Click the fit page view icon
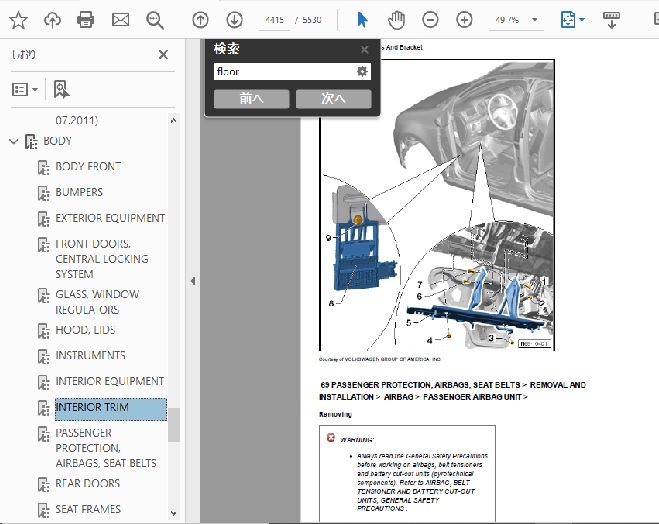This screenshot has width=659, height=524. (568, 20)
